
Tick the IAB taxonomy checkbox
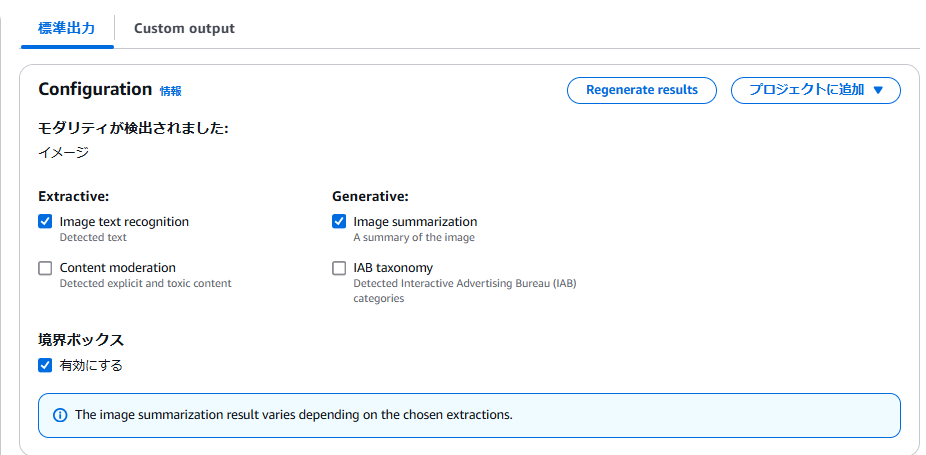[x=339, y=268]
